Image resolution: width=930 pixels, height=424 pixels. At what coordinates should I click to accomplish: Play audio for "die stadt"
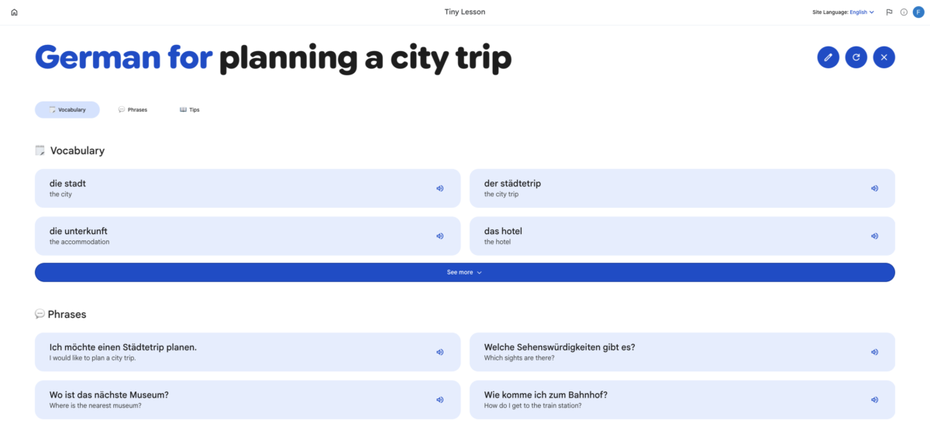[x=439, y=189]
